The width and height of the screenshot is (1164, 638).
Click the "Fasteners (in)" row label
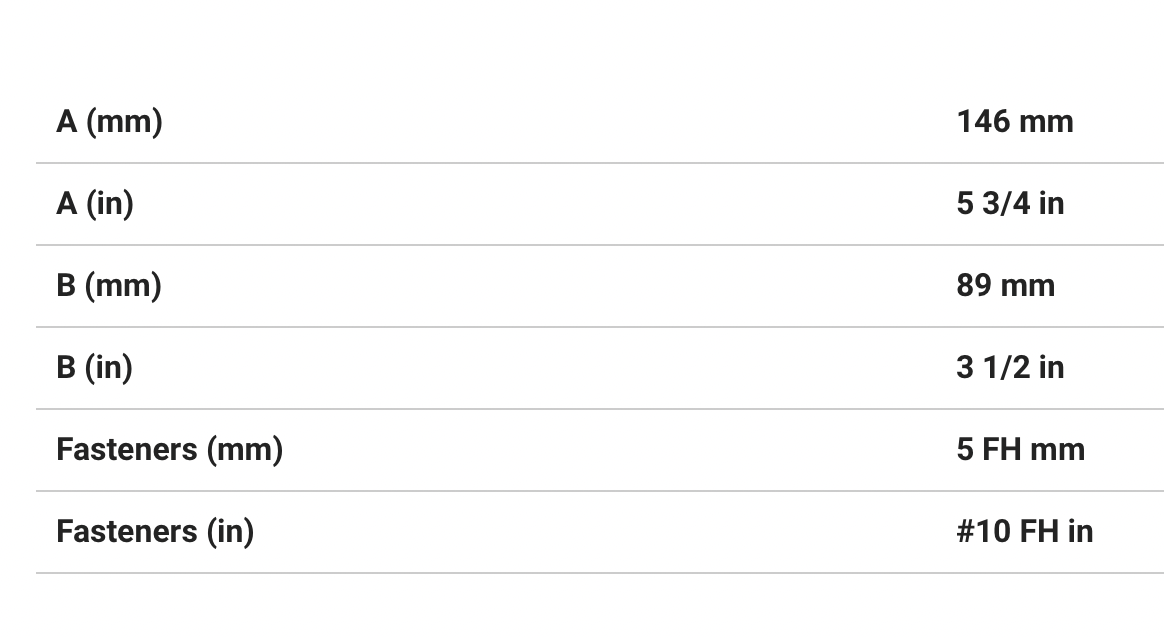point(155,532)
